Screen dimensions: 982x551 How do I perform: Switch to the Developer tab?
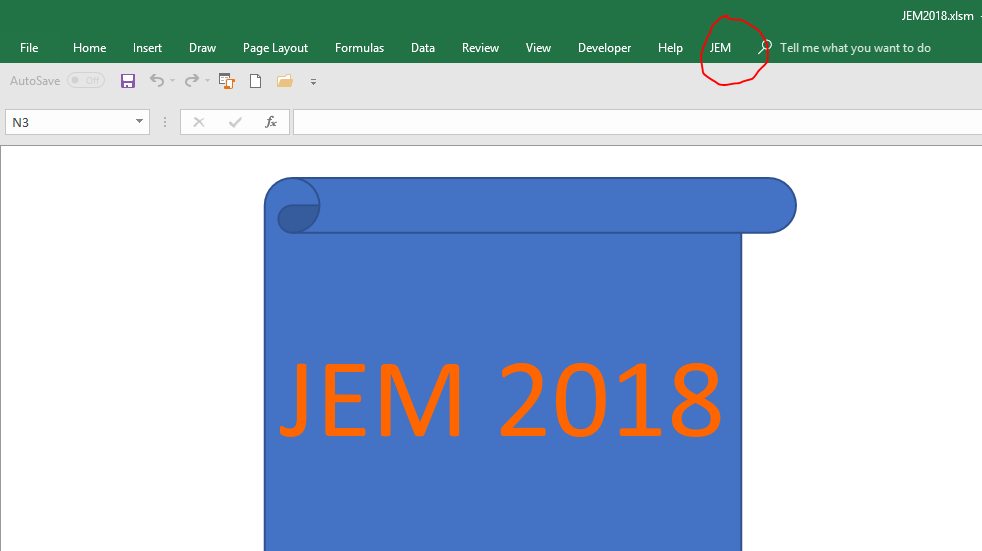604,48
